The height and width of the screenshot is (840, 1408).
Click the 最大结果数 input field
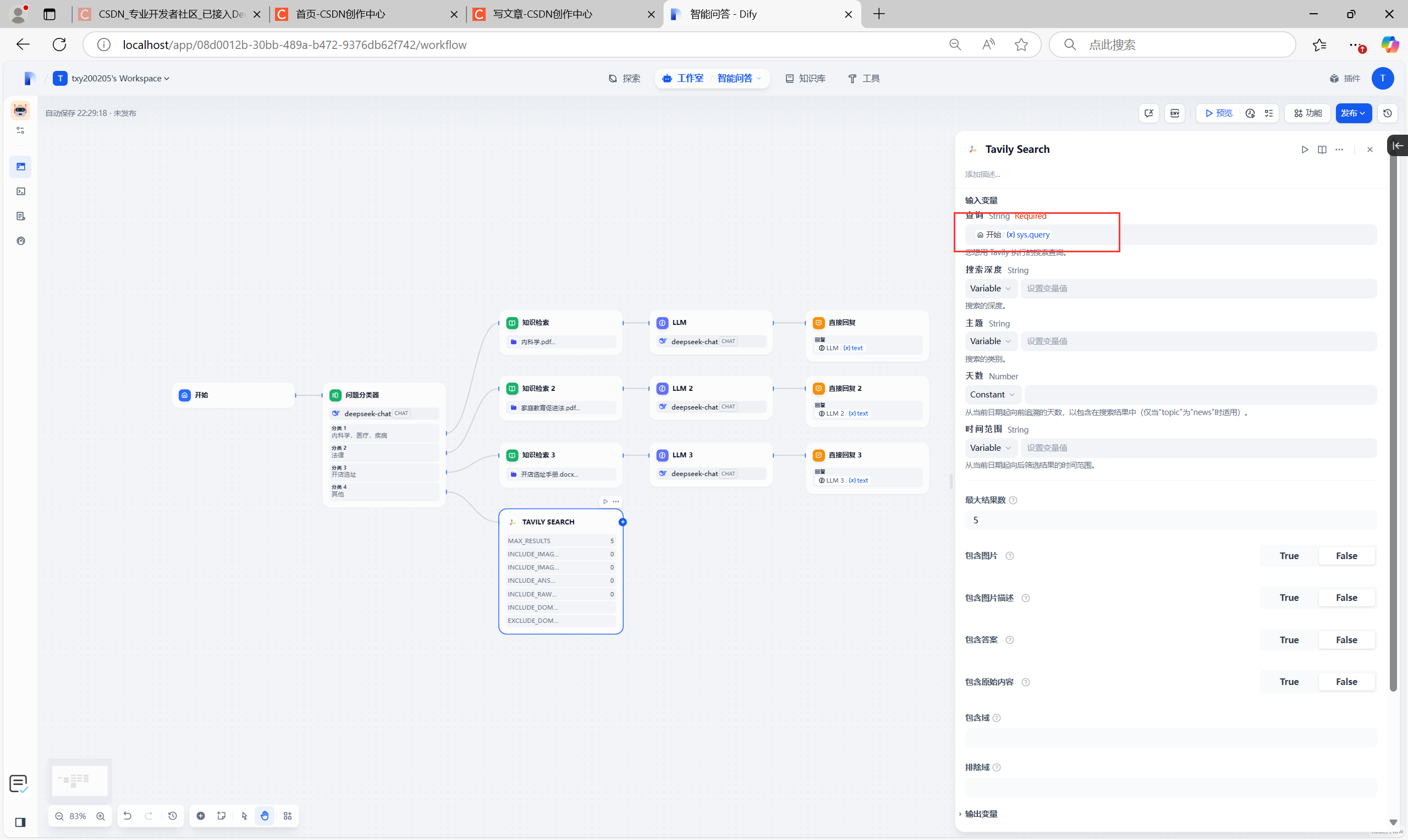point(1170,520)
